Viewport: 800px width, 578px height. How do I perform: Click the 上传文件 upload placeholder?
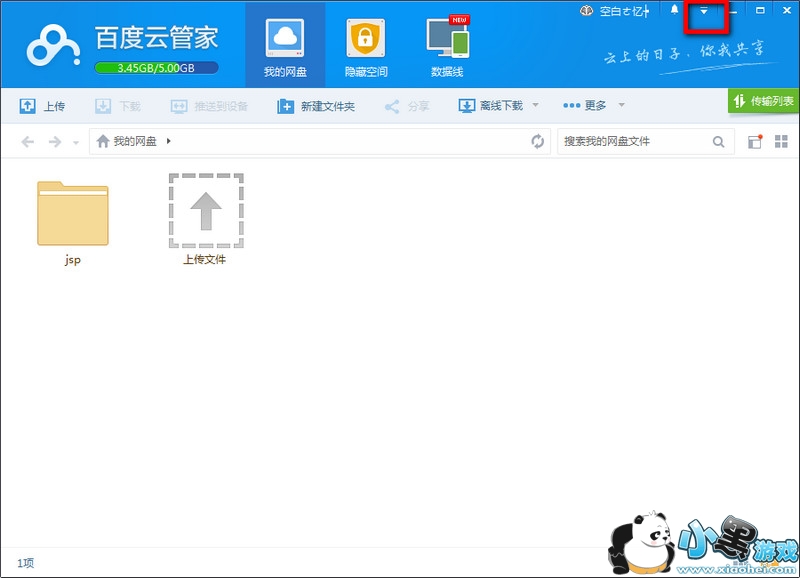point(206,219)
